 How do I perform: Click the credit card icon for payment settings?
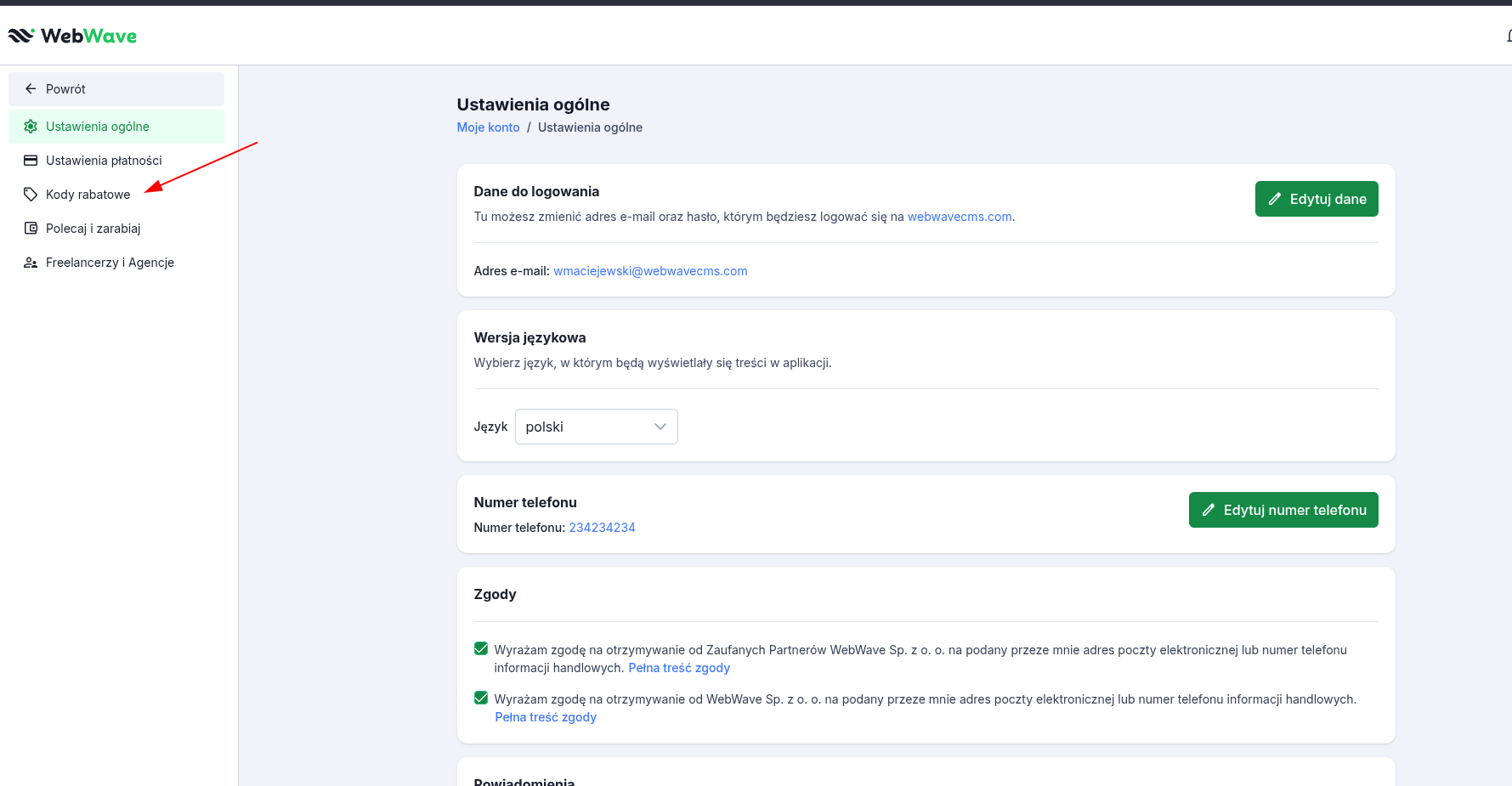(x=31, y=161)
